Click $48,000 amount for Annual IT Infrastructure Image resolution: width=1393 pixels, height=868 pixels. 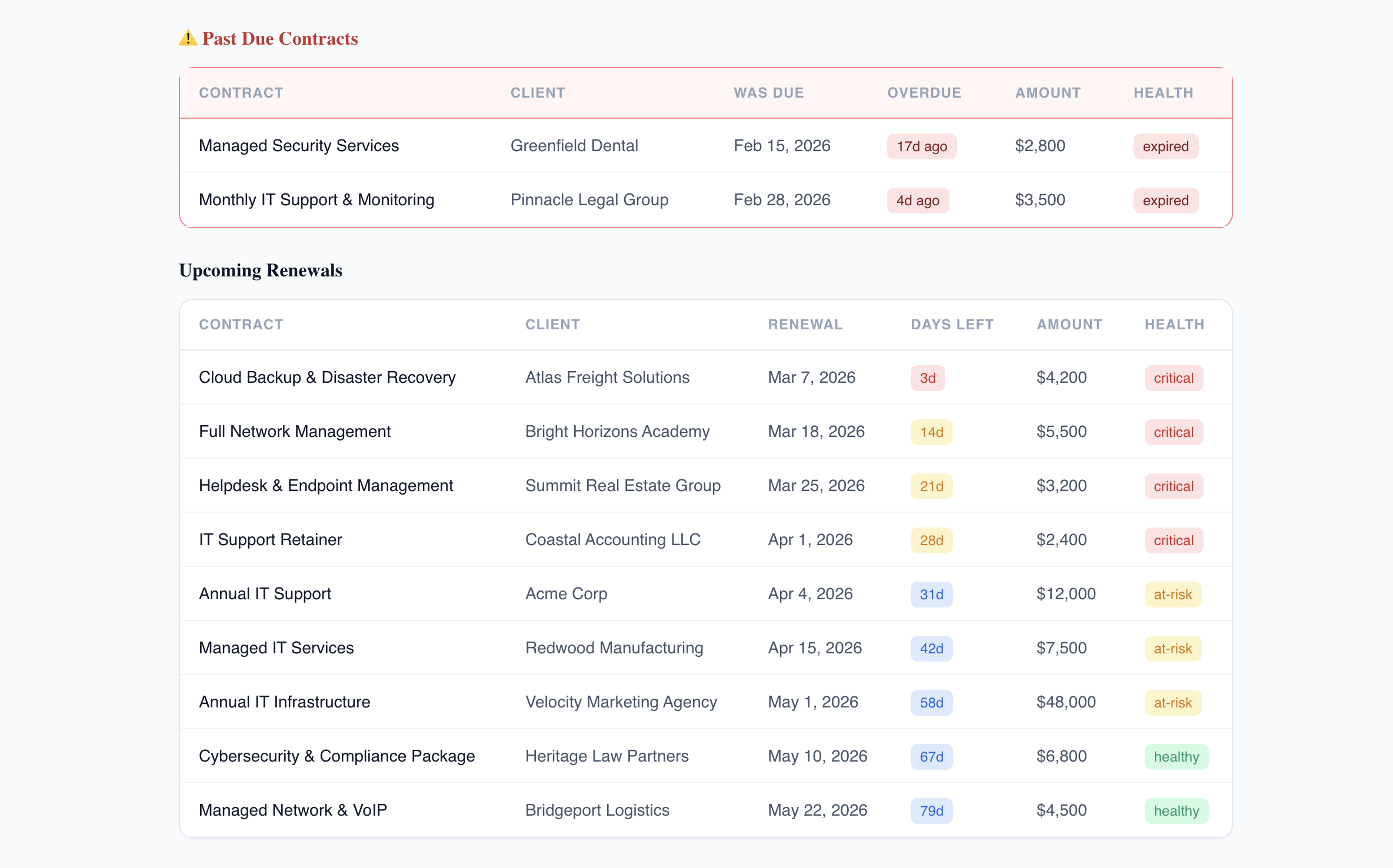coord(1065,702)
